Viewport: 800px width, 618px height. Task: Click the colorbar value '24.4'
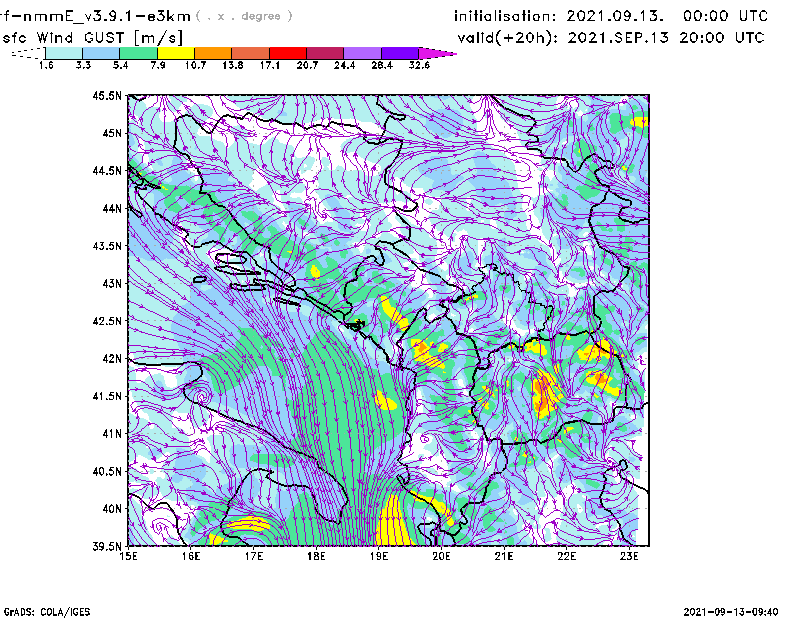click(344, 65)
